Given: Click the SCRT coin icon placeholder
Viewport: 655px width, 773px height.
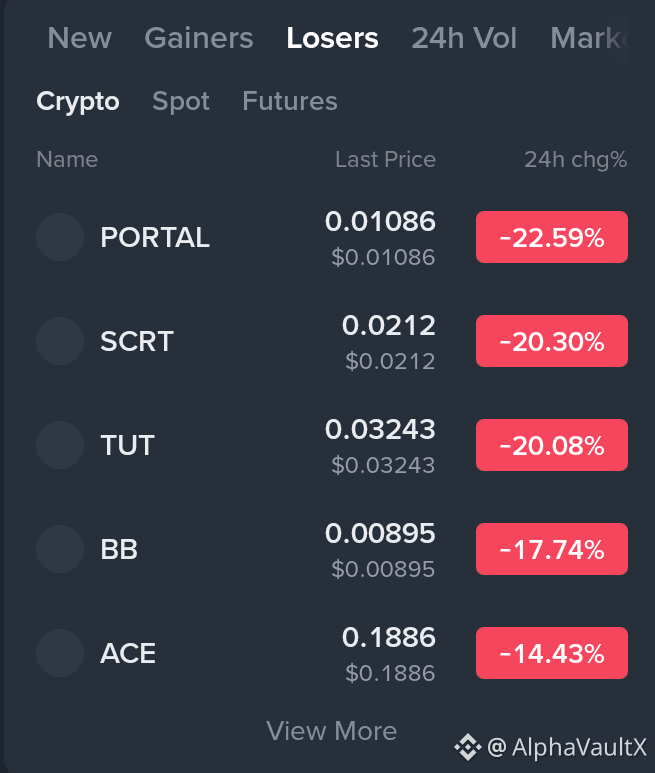Looking at the screenshot, I should [x=60, y=341].
